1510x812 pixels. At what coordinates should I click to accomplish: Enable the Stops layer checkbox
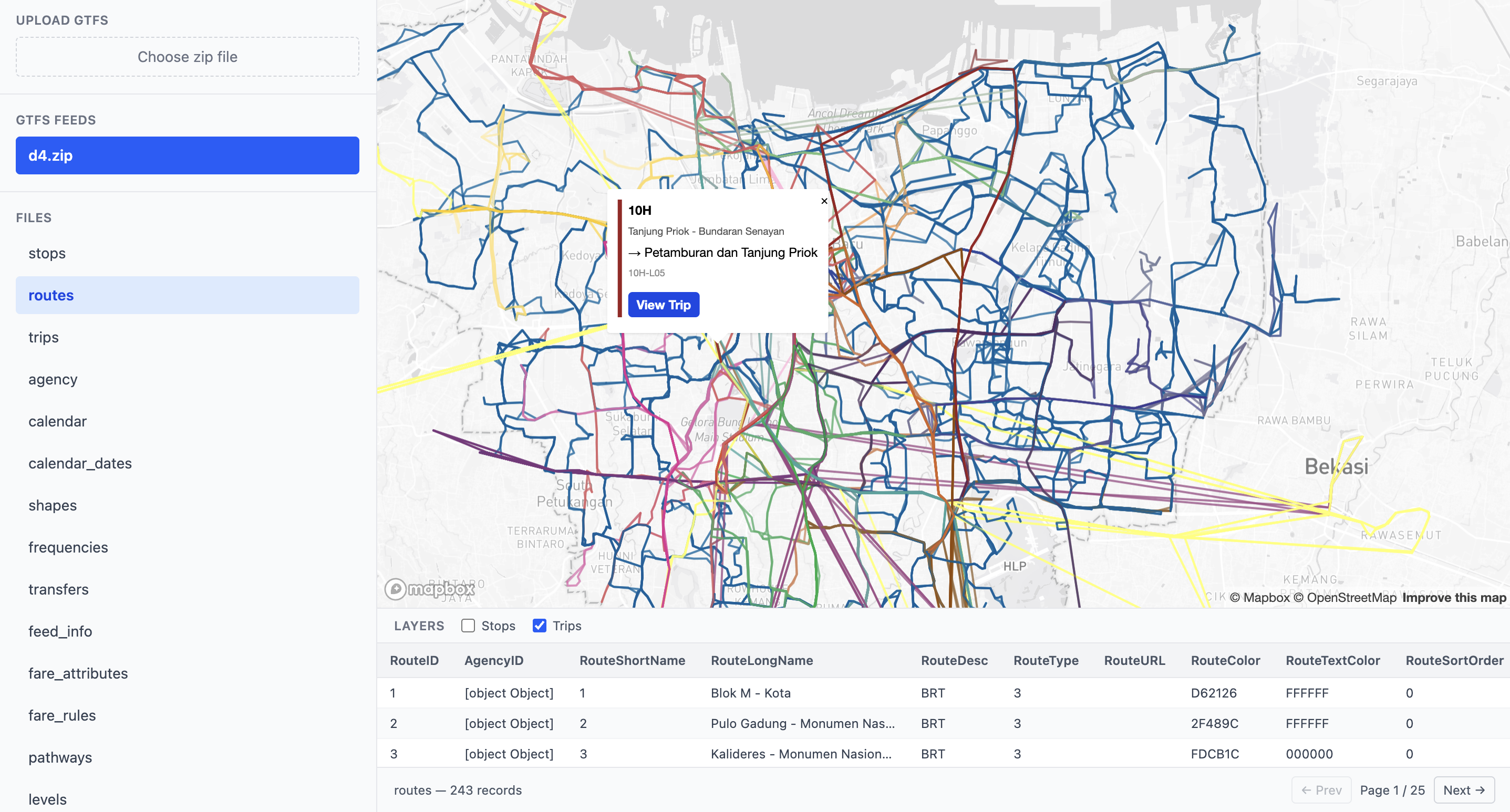tap(468, 626)
